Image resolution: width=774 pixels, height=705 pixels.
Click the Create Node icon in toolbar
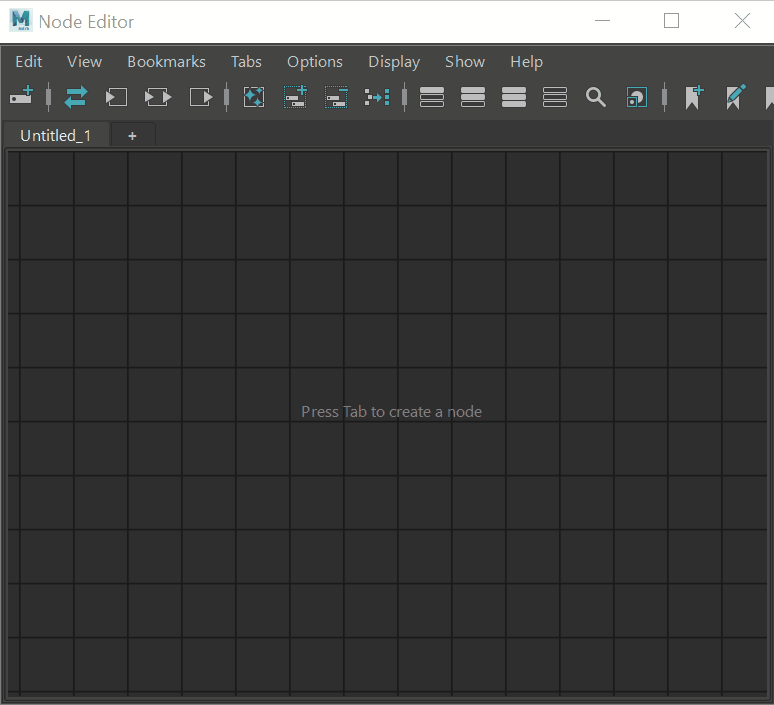21,97
